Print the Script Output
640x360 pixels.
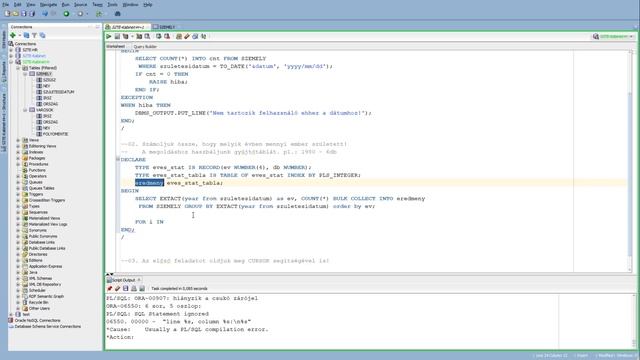[134, 289]
